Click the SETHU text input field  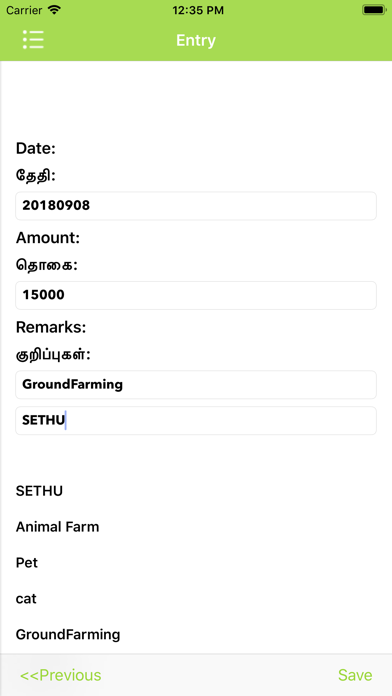tap(196, 420)
